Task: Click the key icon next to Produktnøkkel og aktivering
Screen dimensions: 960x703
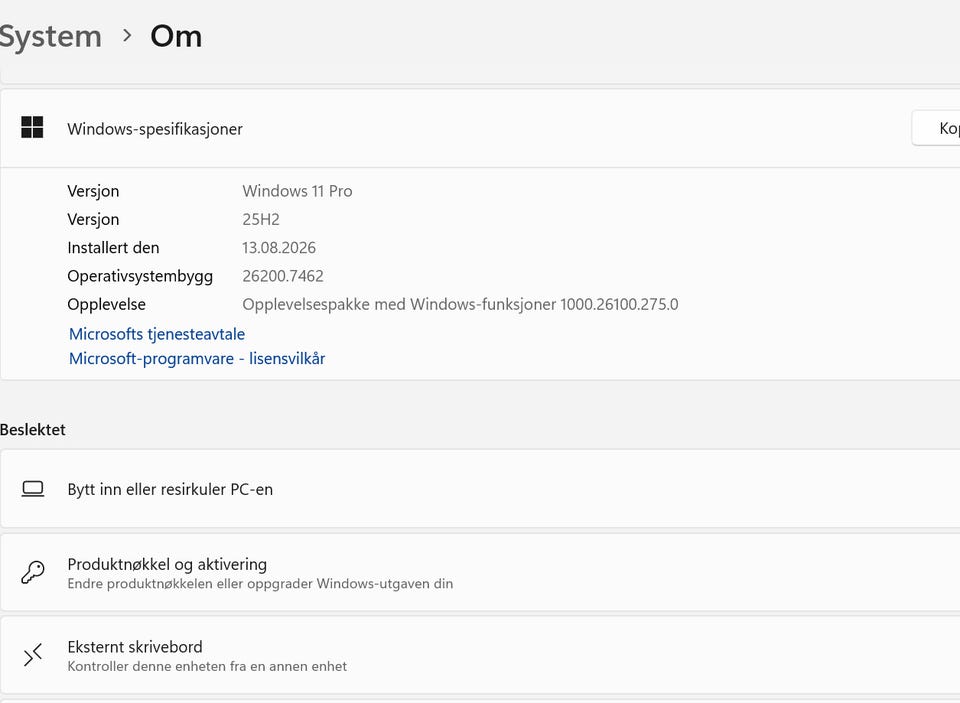Action: pos(32,573)
